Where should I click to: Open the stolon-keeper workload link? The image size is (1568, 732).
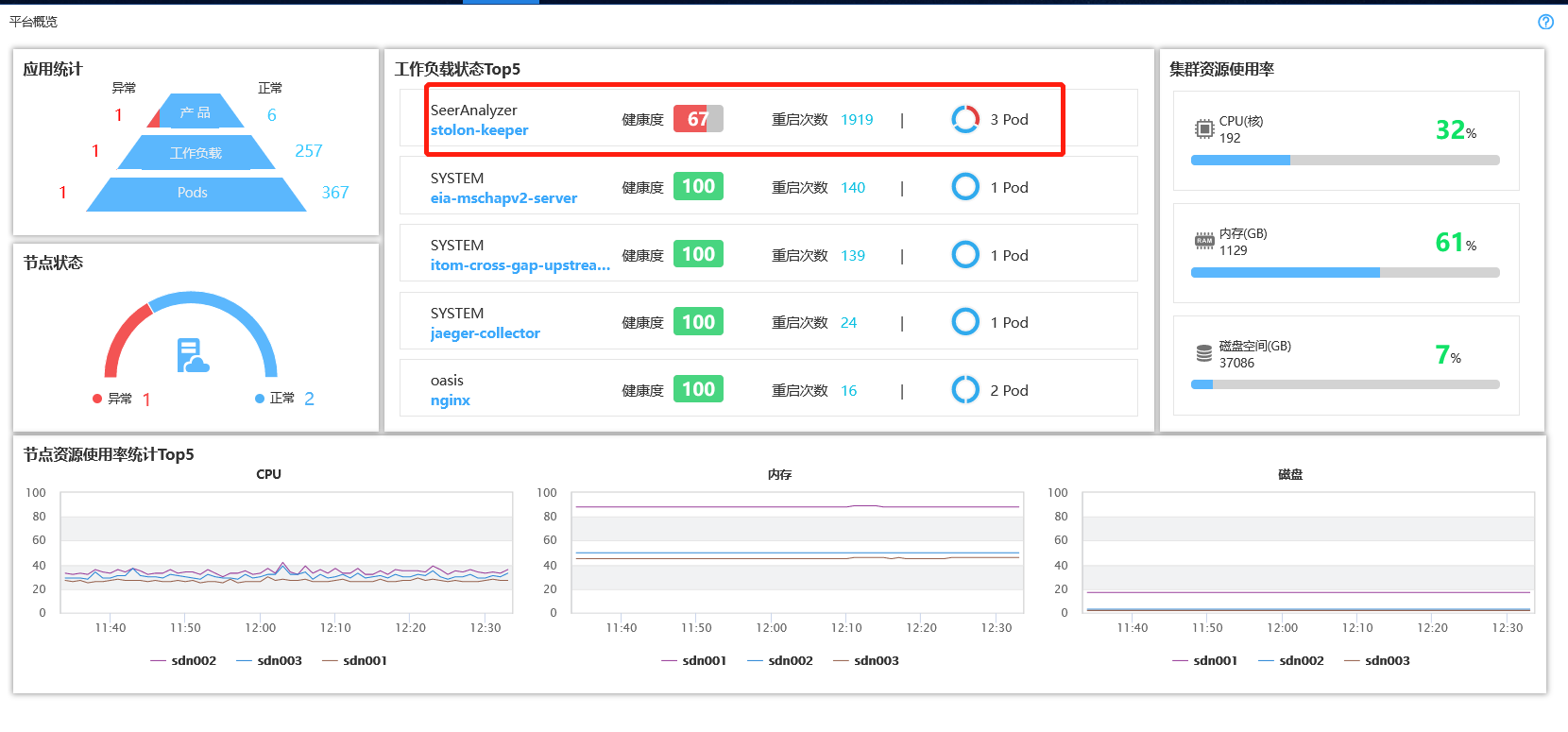(x=479, y=130)
